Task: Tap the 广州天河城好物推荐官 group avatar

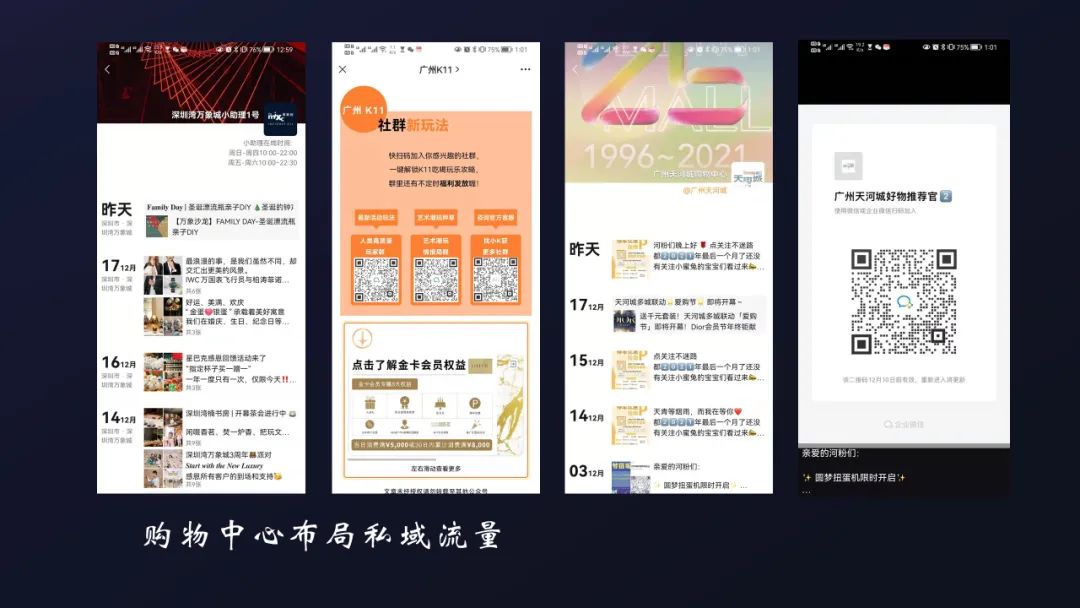Action: pos(848,166)
